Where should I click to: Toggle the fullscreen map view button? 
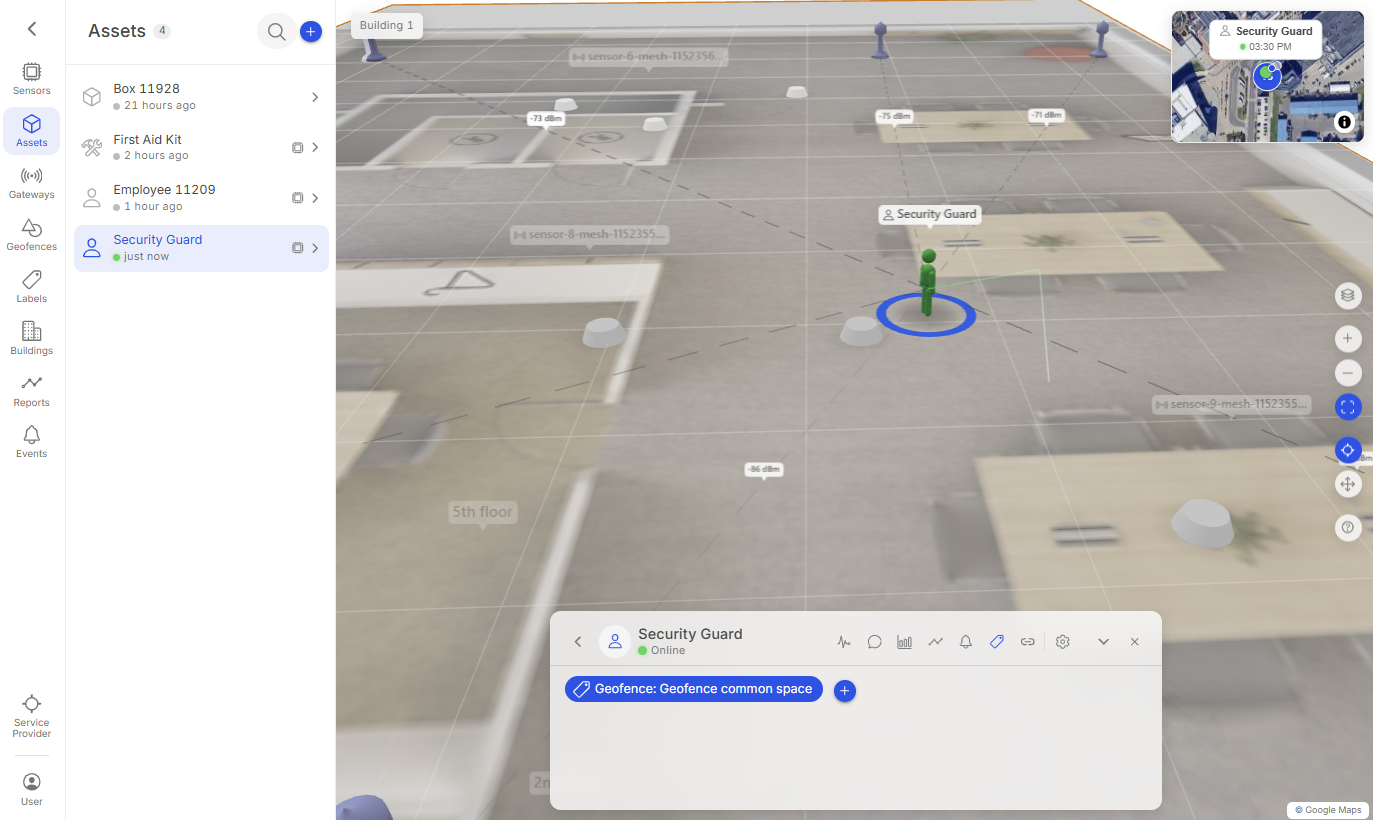coord(1348,407)
